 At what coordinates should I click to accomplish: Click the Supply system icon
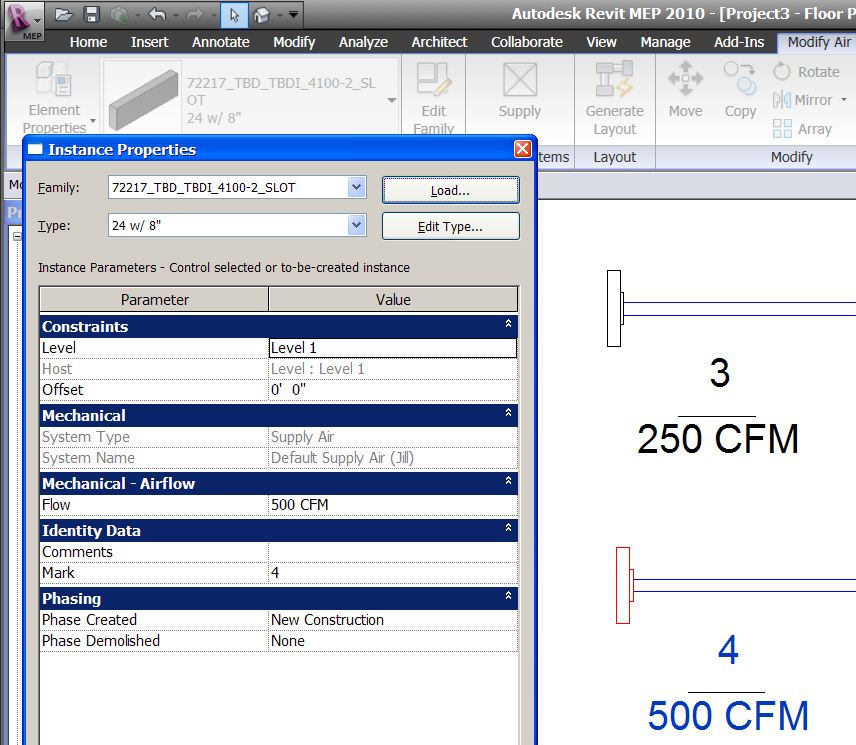coord(520,80)
